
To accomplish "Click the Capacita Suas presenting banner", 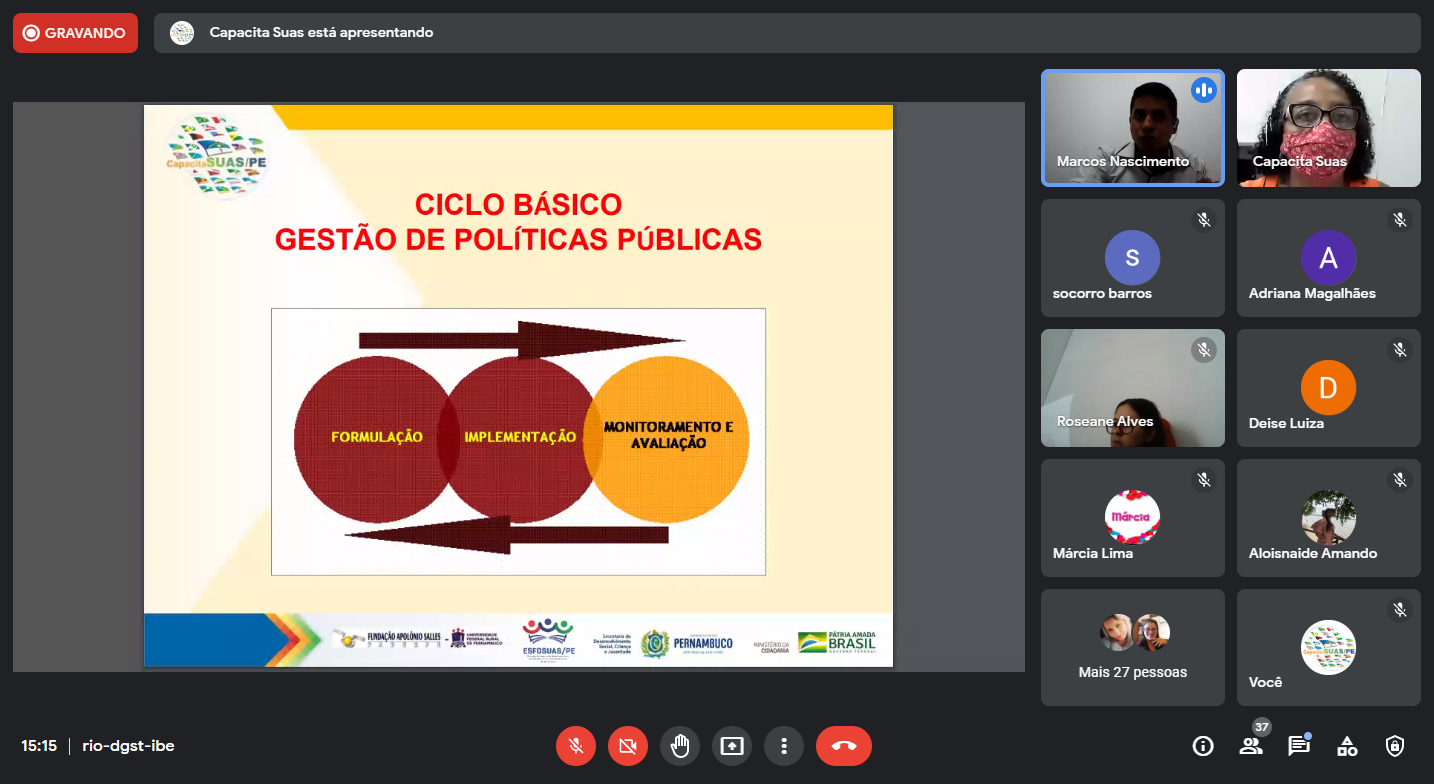I will point(786,33).
